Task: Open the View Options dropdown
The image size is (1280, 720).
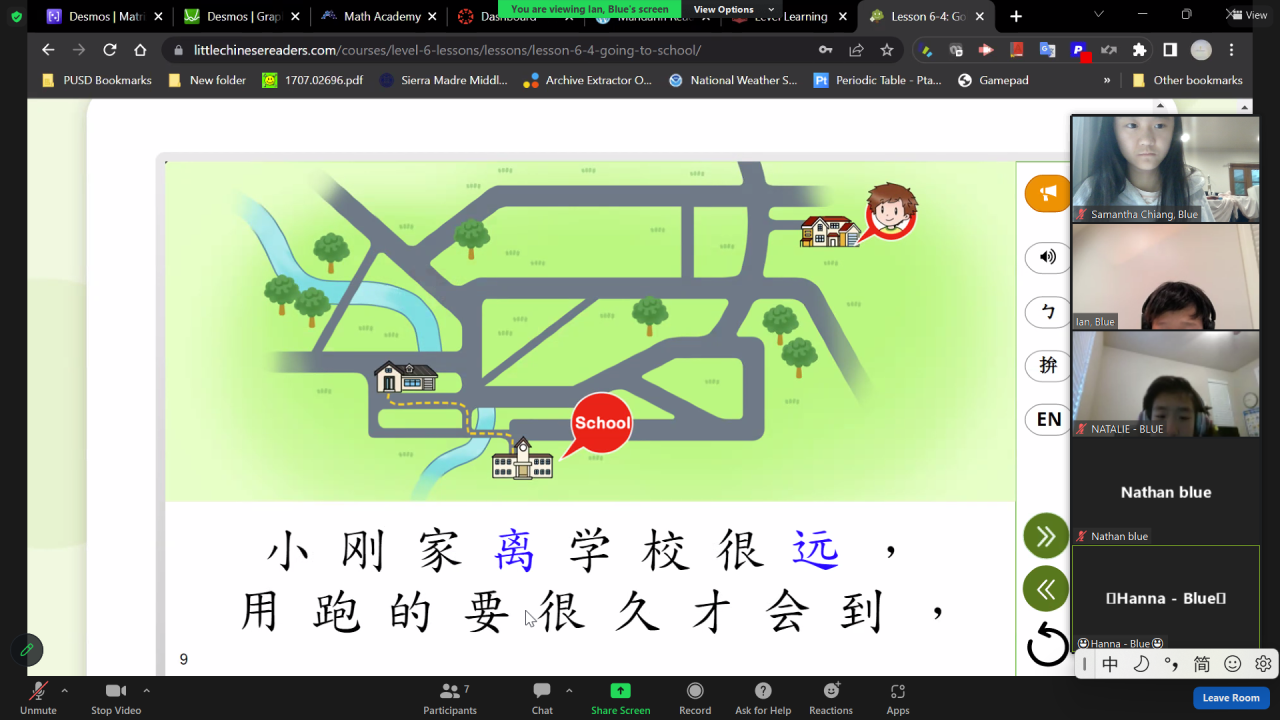Action: [735, 9]
